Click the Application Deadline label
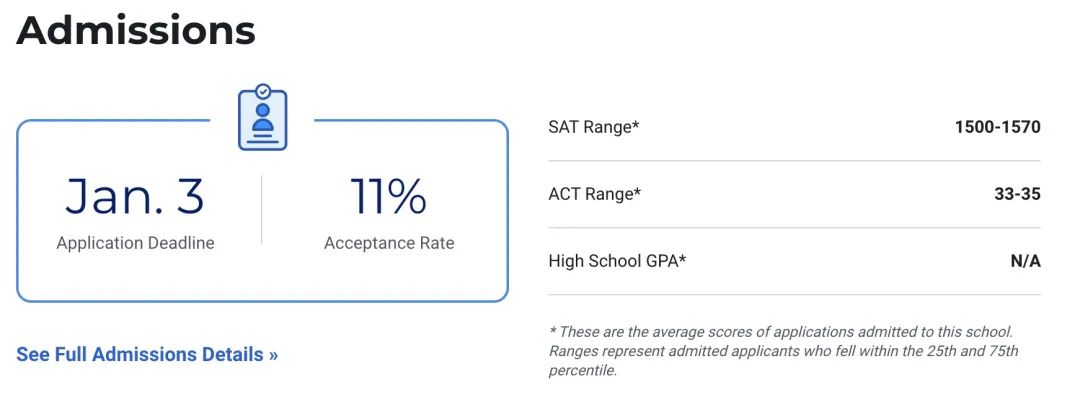Viewport: 1080px width, 407px height. 136,243
